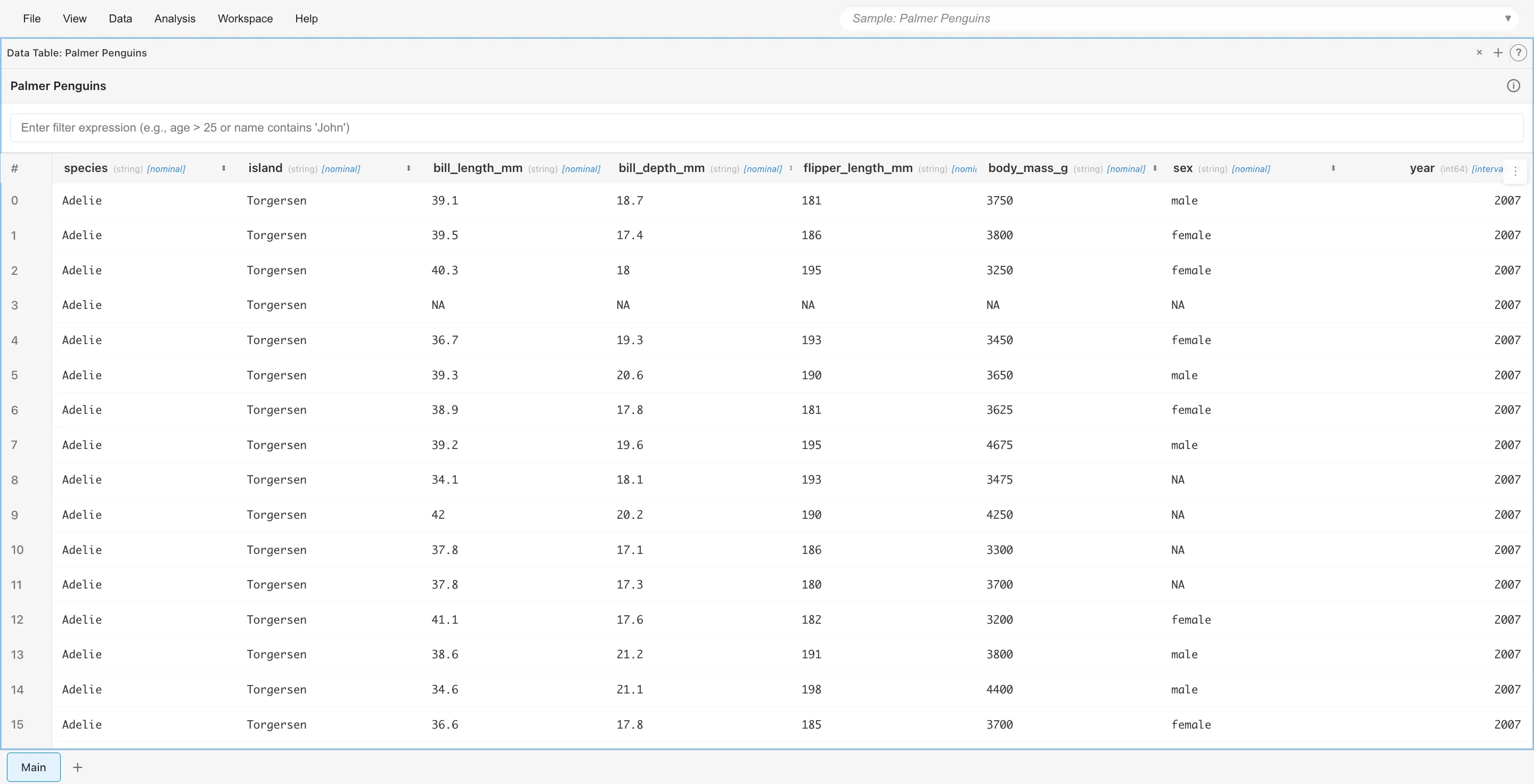Open dataset info via the info icon
The height and width of the screenshot is (784, 1534).
pos(1513,86)
